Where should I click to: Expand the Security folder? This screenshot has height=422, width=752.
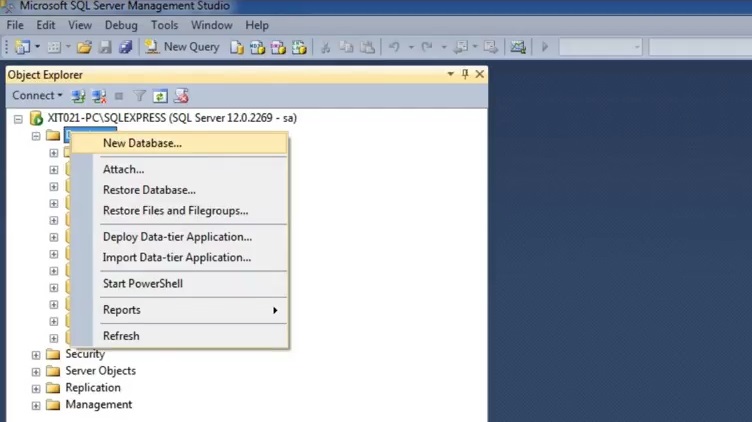coord(36,355)
